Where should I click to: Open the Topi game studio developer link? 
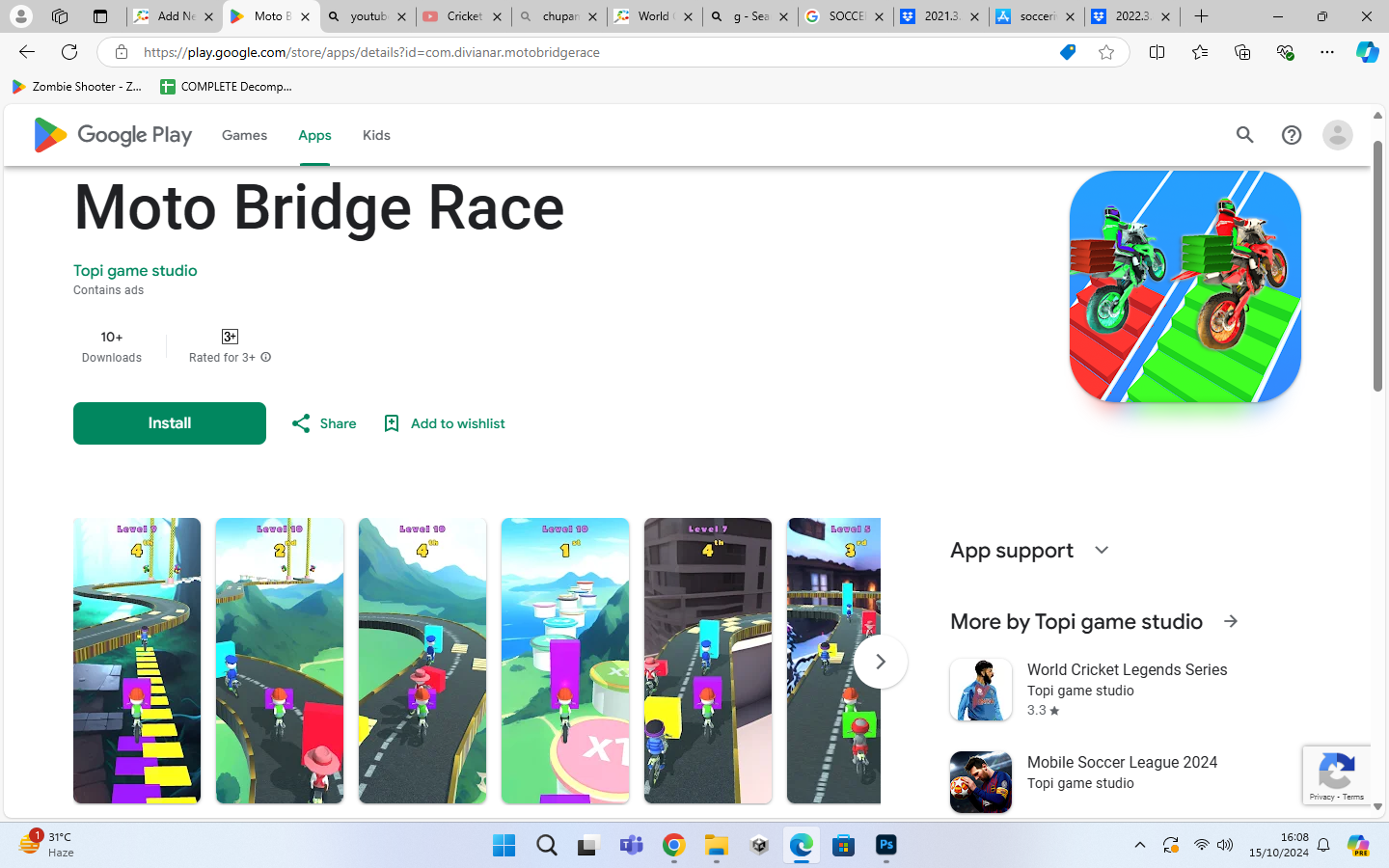(x=135, y=270)
